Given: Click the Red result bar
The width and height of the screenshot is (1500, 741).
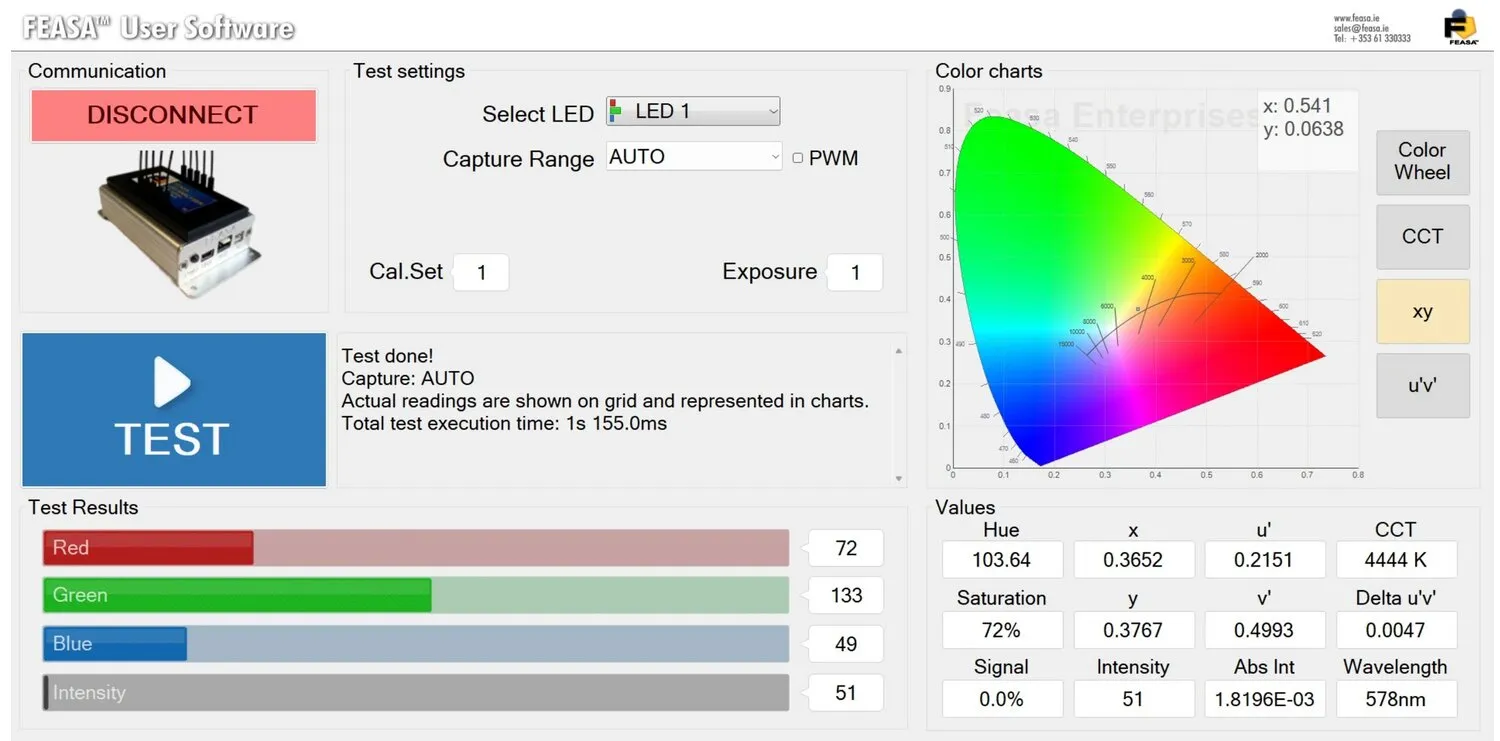Looking at the screenshot, I should (416, 548).
